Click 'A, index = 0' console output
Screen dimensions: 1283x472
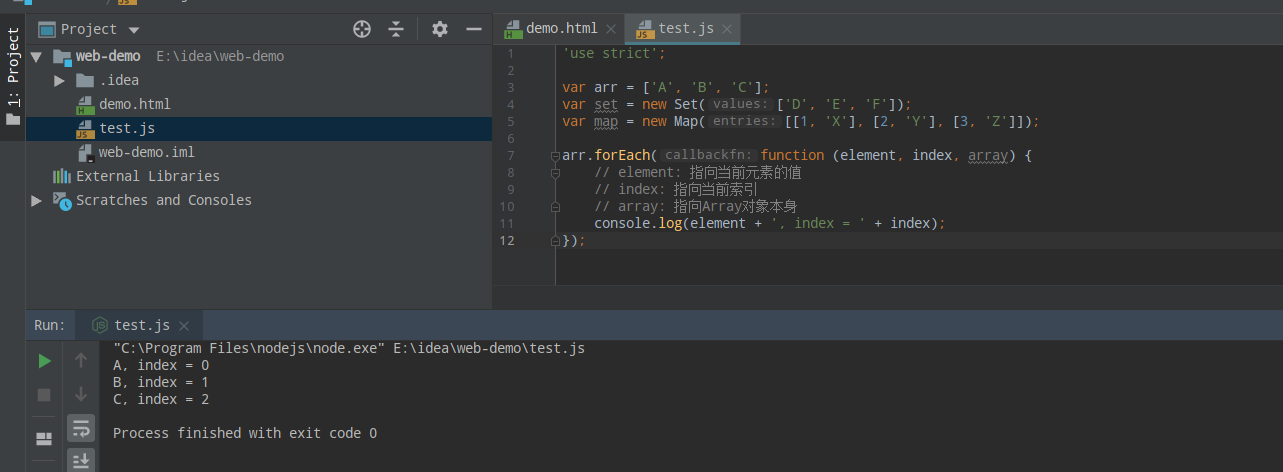click(x=161, y=365)
